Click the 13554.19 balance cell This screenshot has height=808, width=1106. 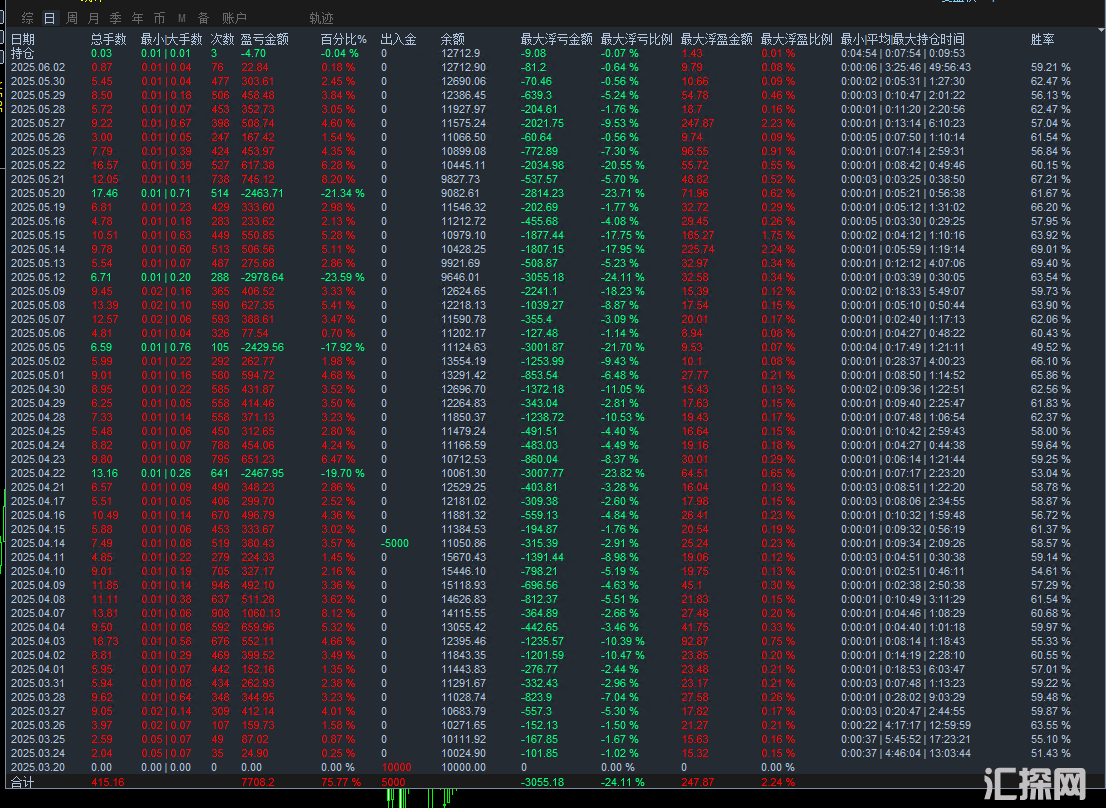click(x=463, y=361)
